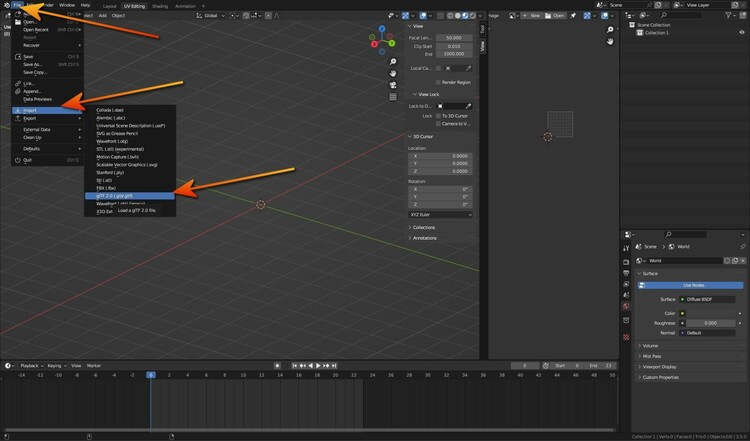Open the World properties tab icon
Viewport: 750px width, 441px height.
tap(626, 306)
